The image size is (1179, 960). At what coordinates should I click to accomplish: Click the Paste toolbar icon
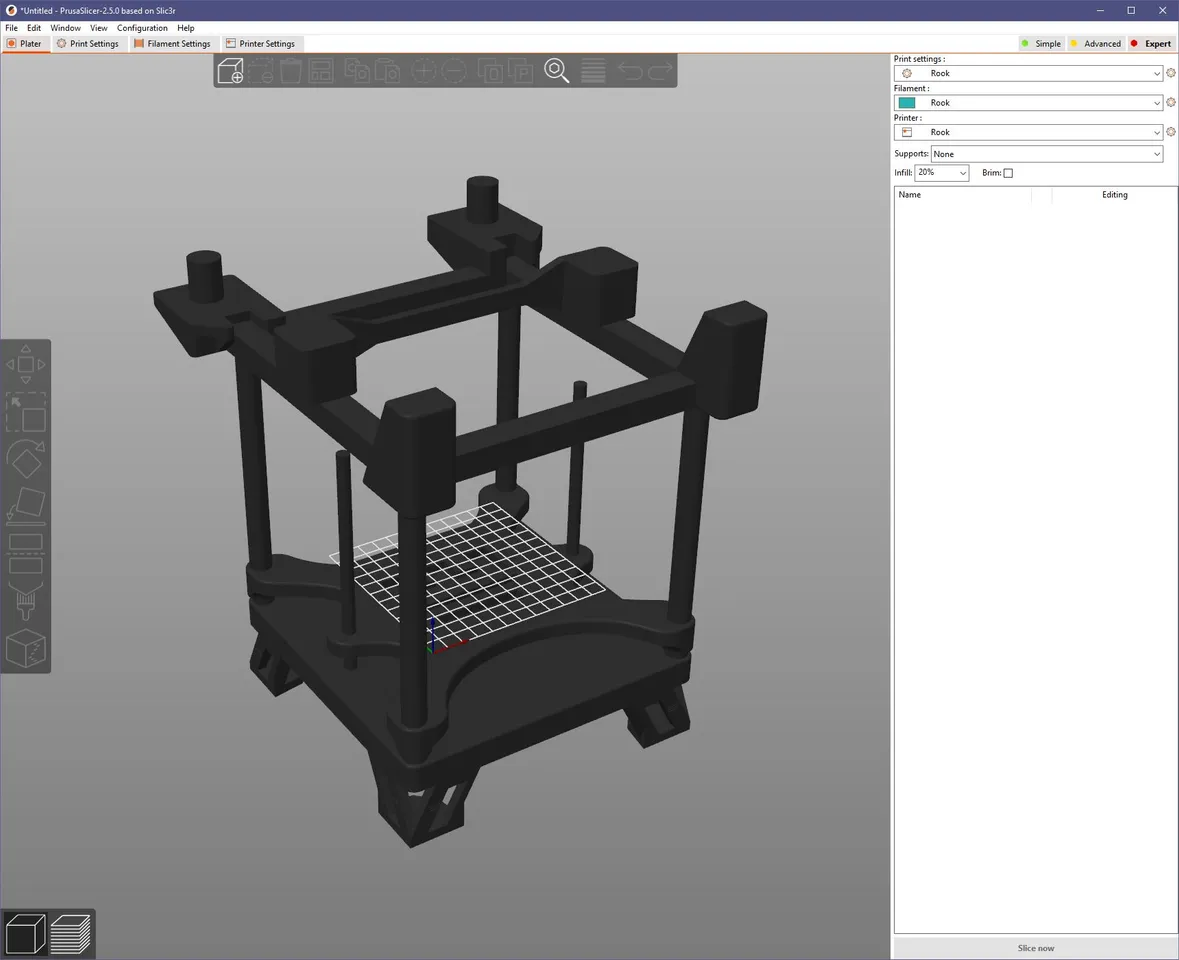pyautogui.click(x=386, y=71)
